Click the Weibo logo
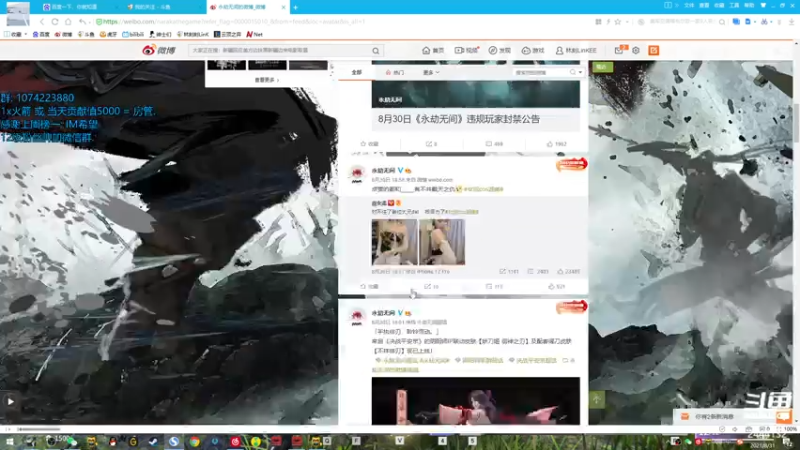Image resolution: width=800 pixels, height=450 pixels. (159, 50)
